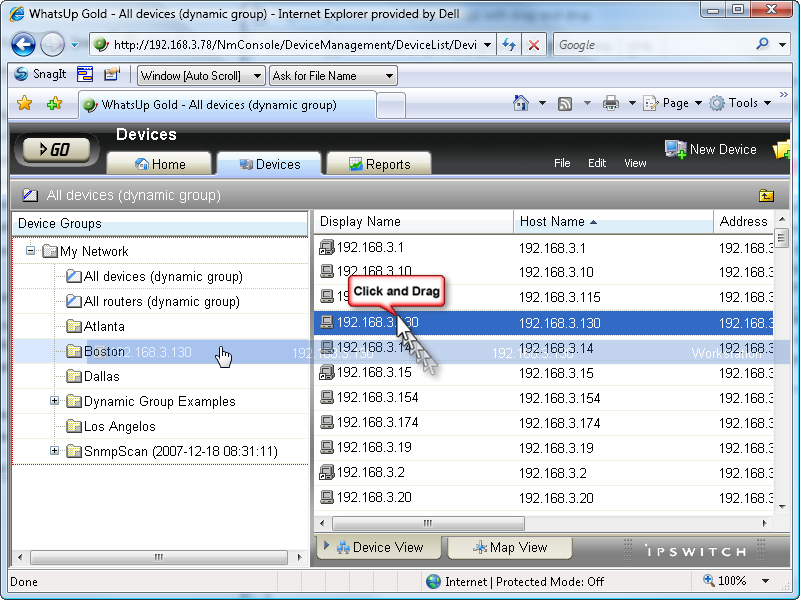Click the Add to Favorites plus icon
The width and height of the screenshot is (800, 600).
[x=55, y=102]
